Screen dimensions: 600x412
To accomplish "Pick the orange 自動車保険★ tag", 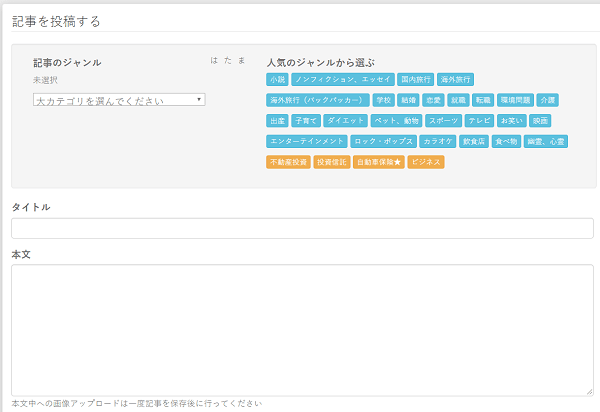I will pyautogui.click(x=379, y=162).
